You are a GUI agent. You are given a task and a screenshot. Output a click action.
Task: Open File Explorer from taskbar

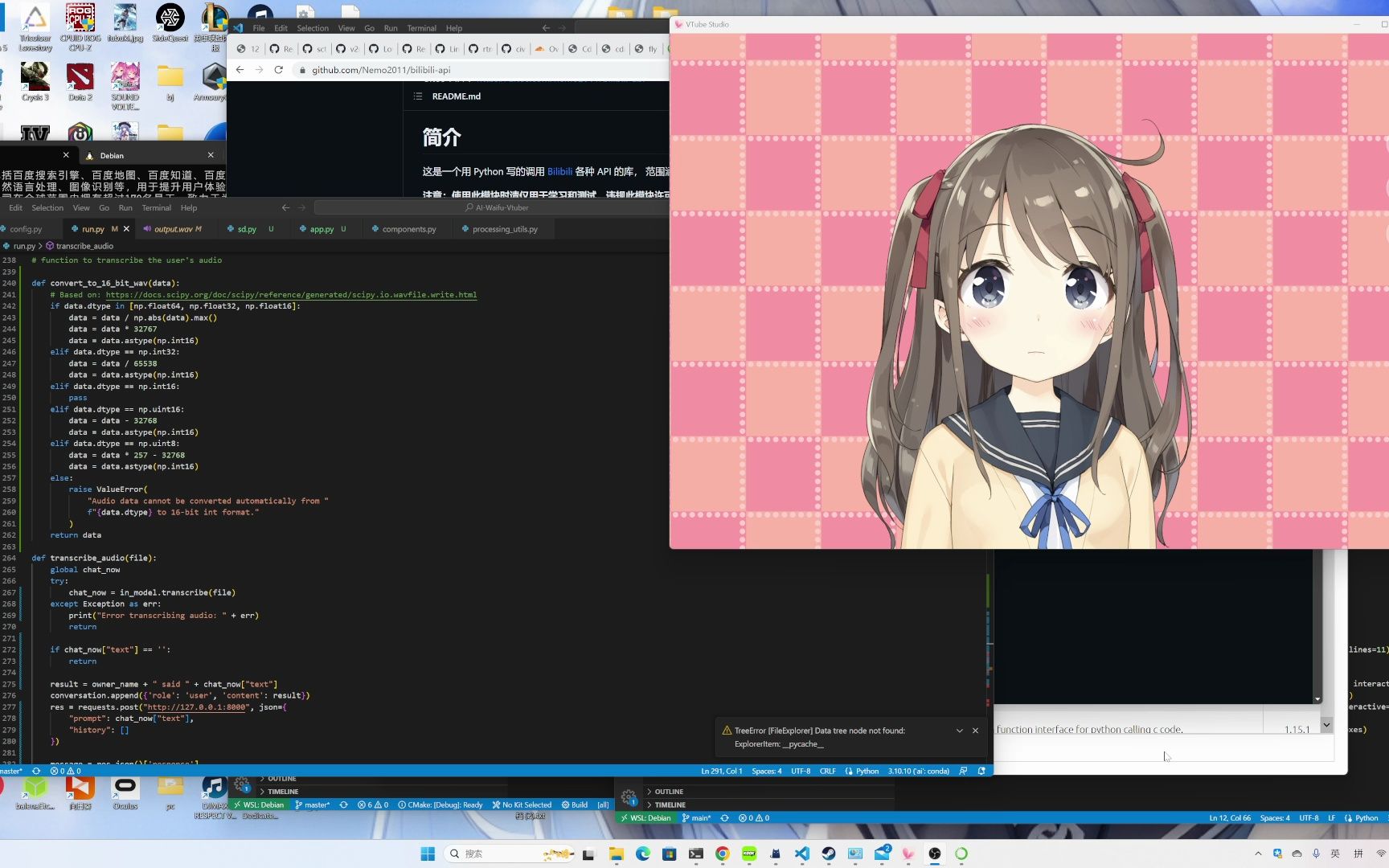(617, 854)
